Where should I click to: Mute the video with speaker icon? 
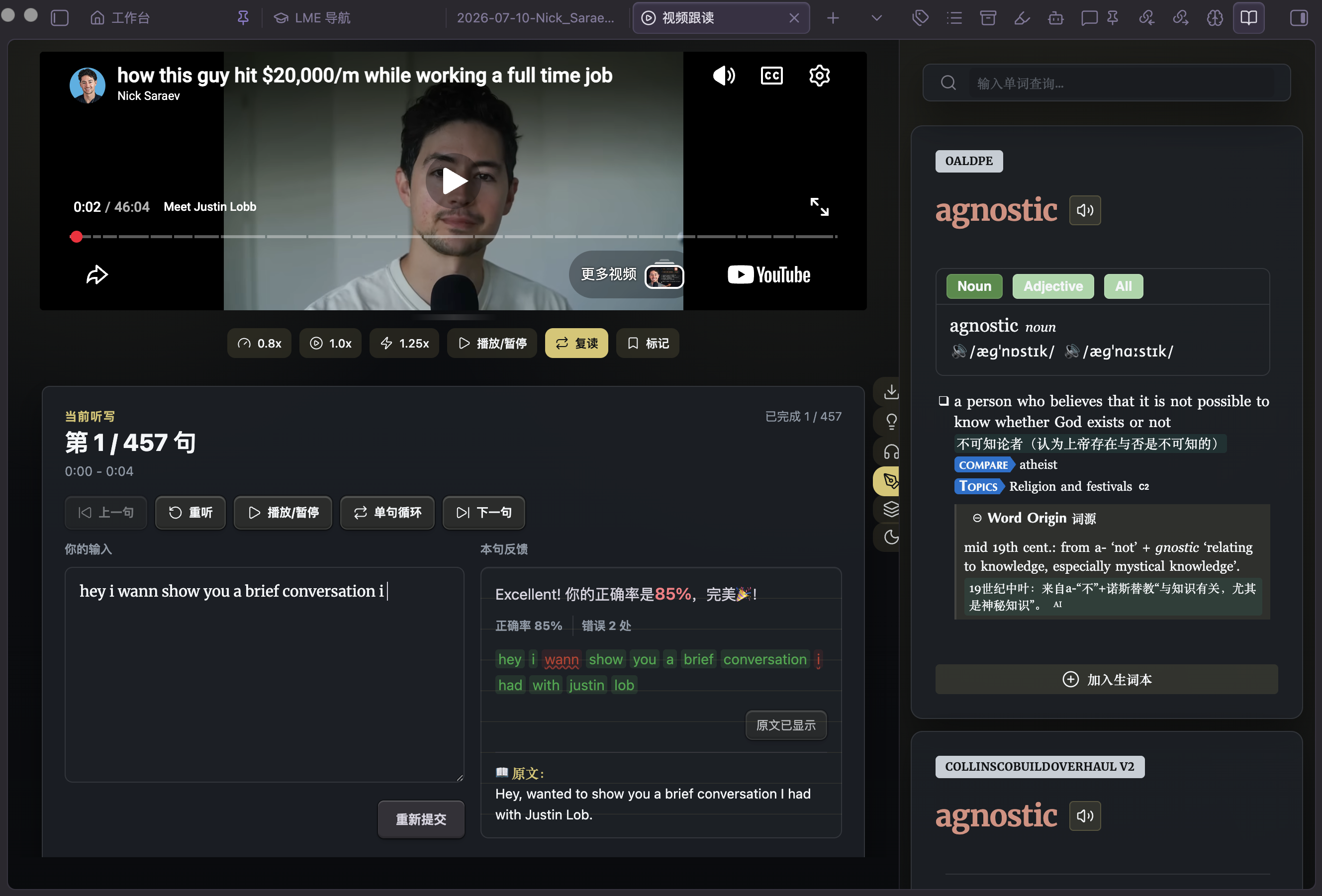tap(724, 75)
